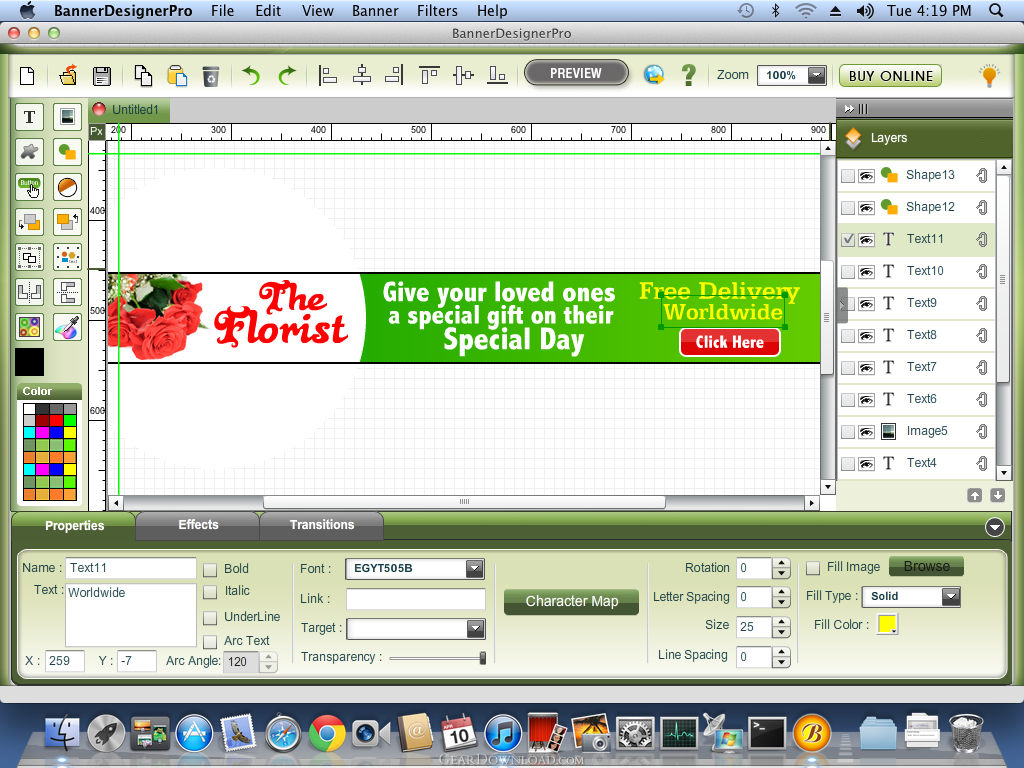Copy the selected object
Screen dimensions: 1024x768
(143, 76)
